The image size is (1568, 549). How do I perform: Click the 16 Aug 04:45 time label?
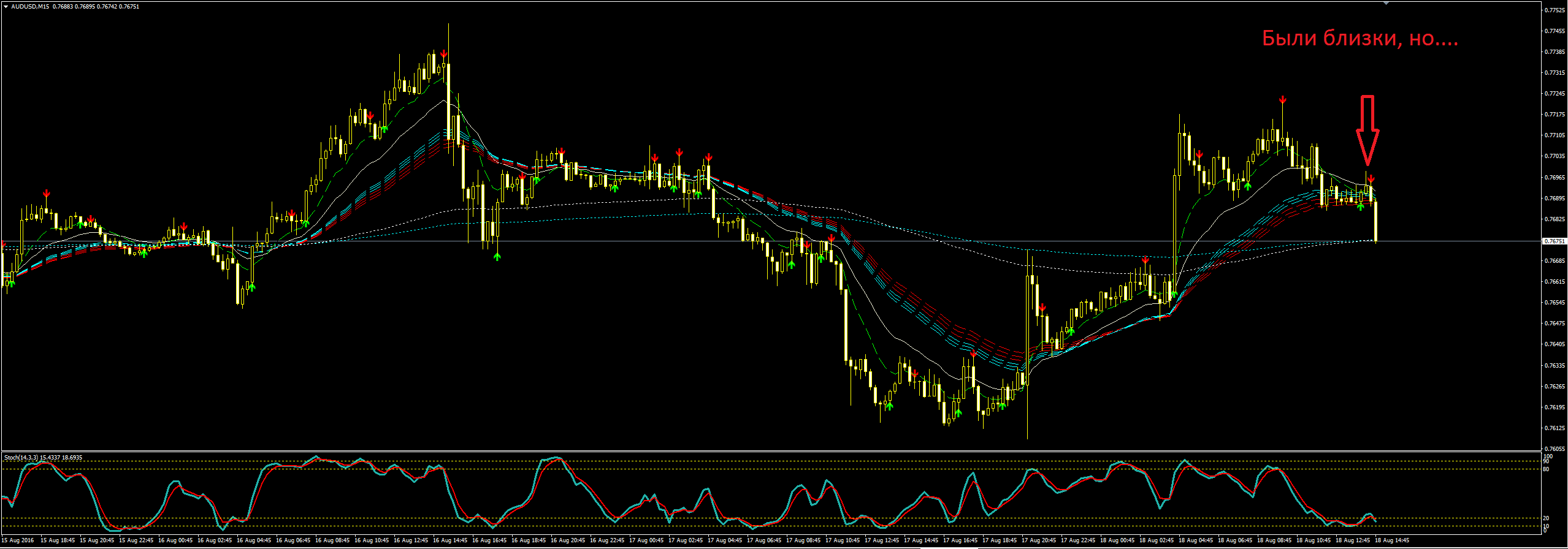point(254,540)
